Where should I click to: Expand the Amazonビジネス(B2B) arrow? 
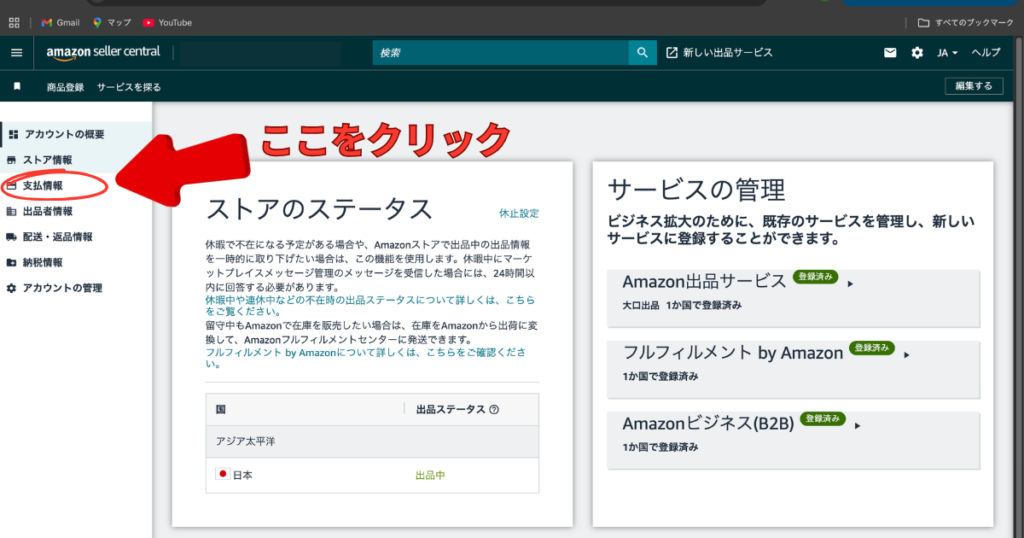tap(857, 425)
